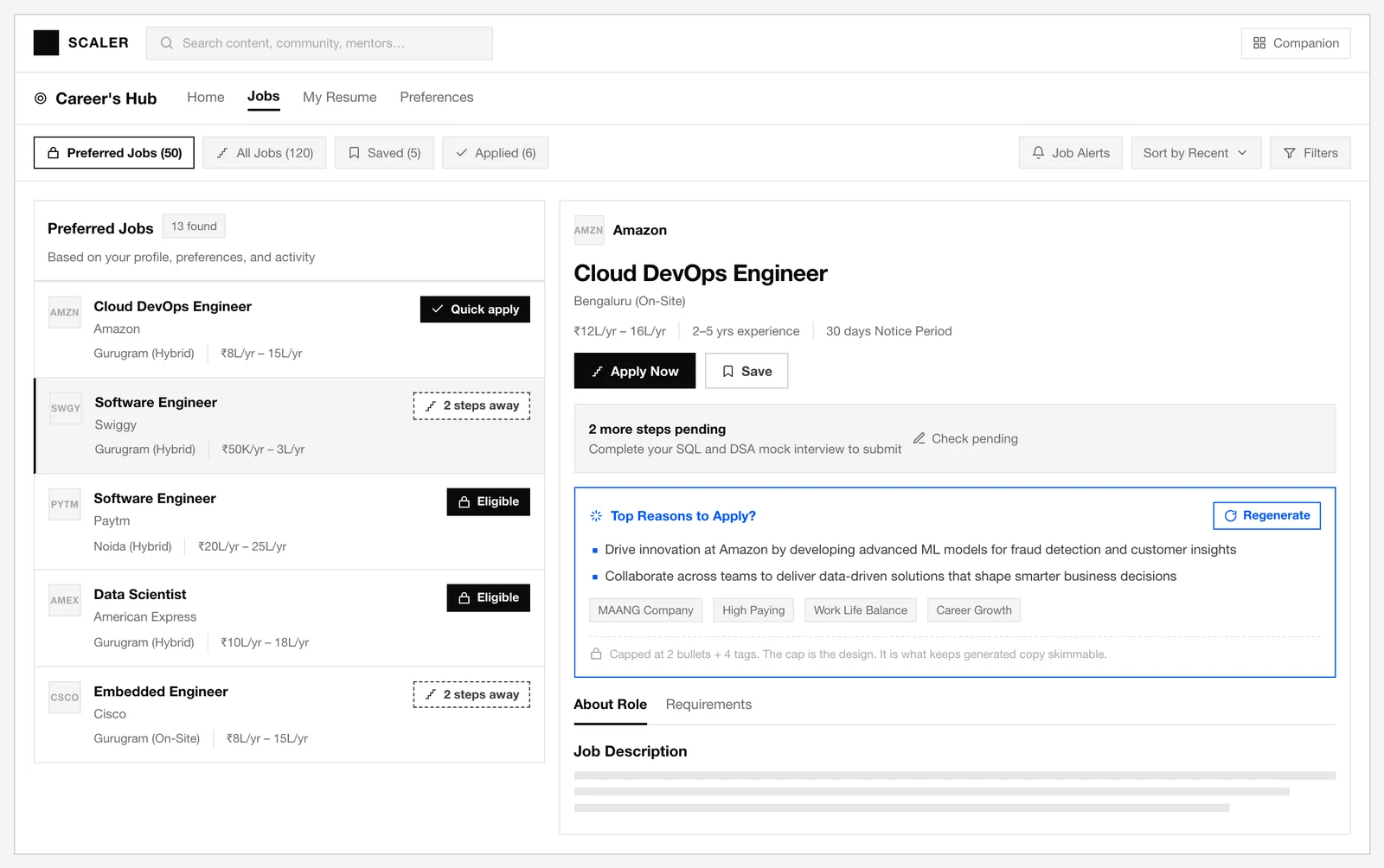Click Eligible badge on American Express job

click(x=489, y=597)
